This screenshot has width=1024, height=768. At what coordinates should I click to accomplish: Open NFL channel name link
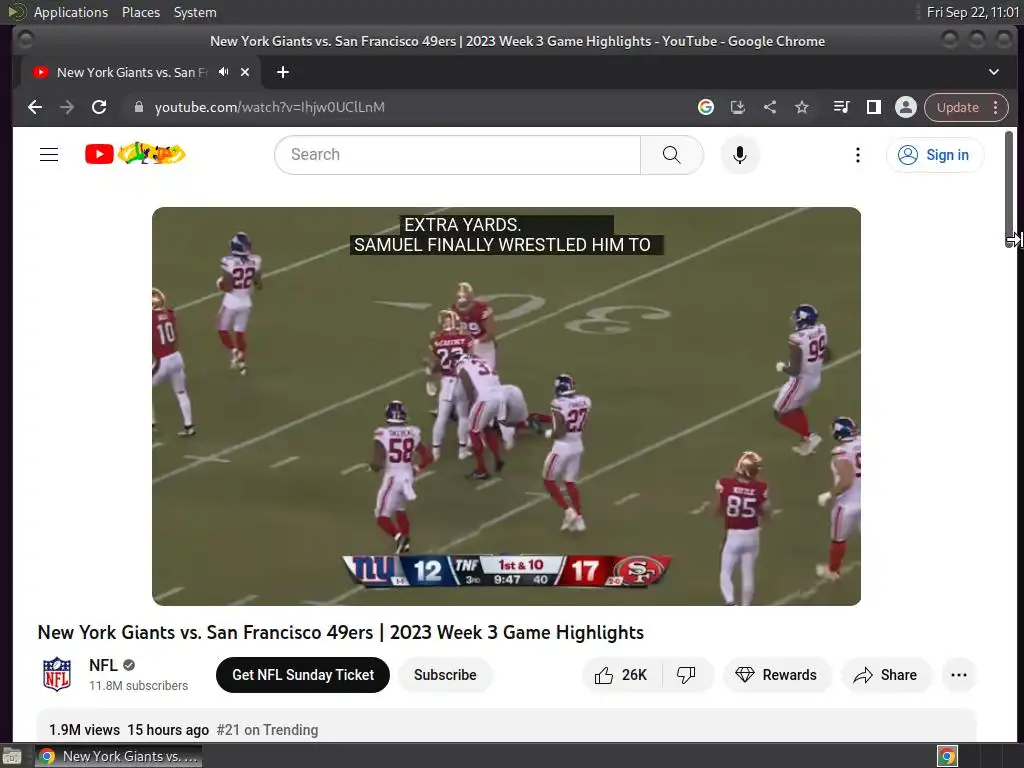click(x=103, y=665)
